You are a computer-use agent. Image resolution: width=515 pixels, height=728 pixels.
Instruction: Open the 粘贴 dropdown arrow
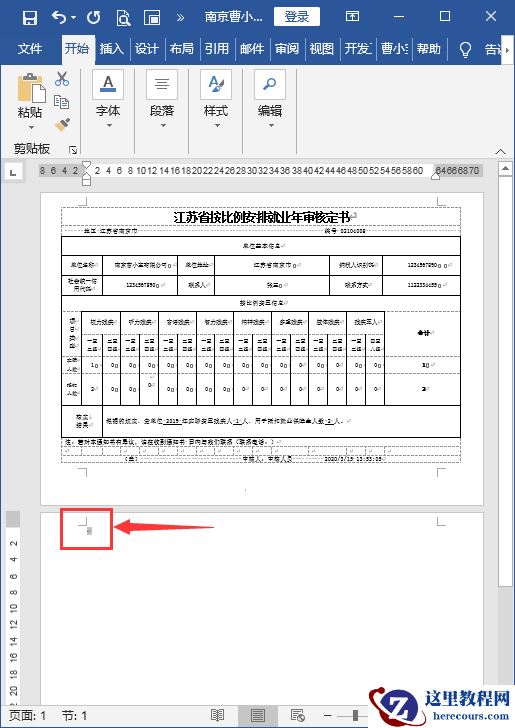click(x=31, y=127)
